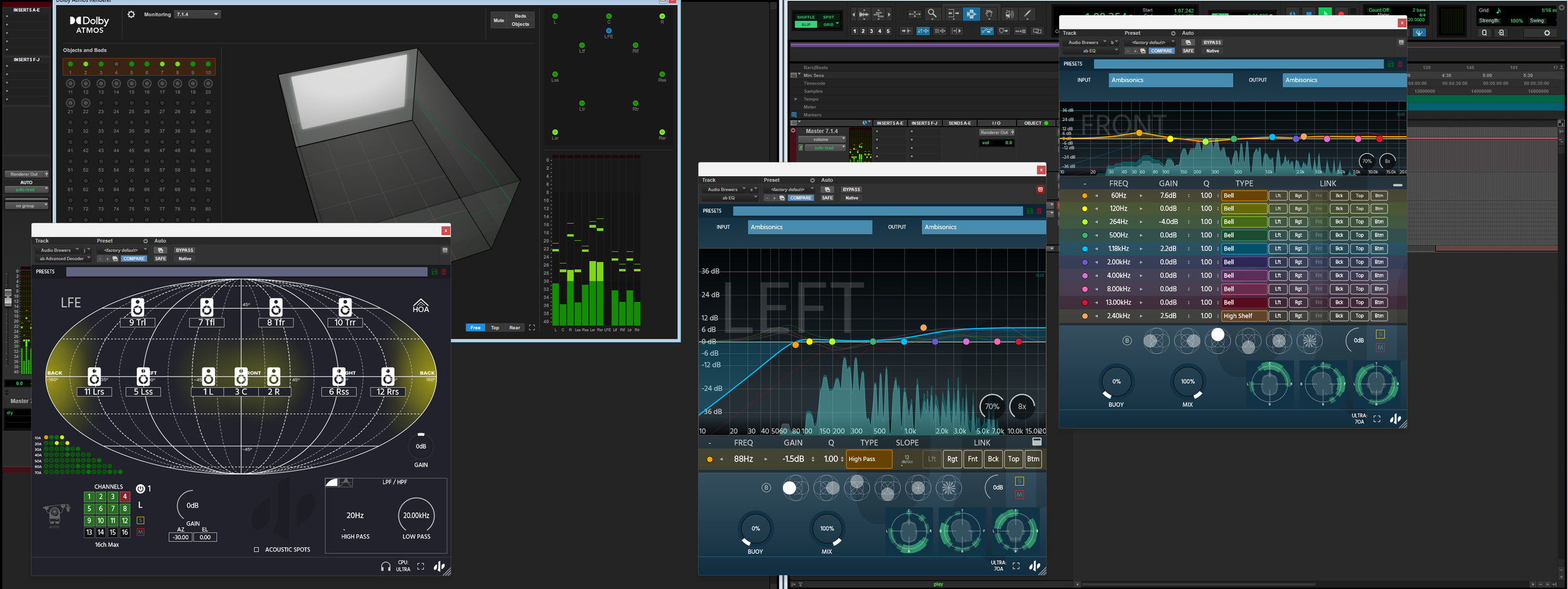
Task: Select the starburst pattern icon in LEFT EQ
Action: pyautogui.click(x=948, y=487)
